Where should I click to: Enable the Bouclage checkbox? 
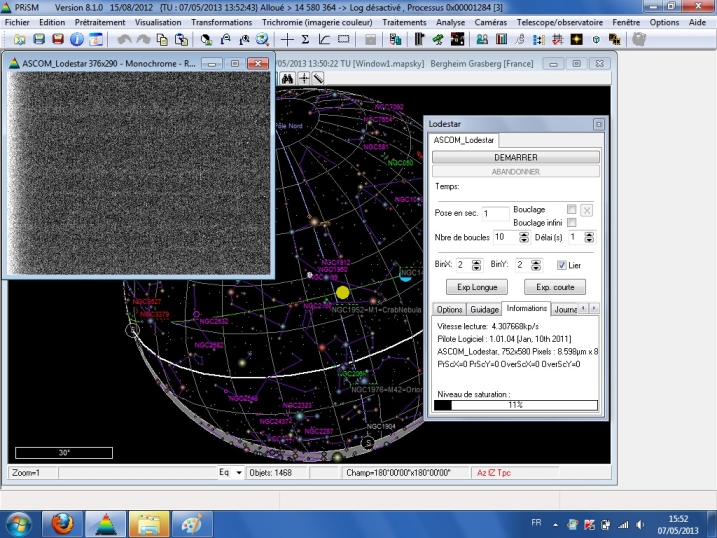pos(571,209)
